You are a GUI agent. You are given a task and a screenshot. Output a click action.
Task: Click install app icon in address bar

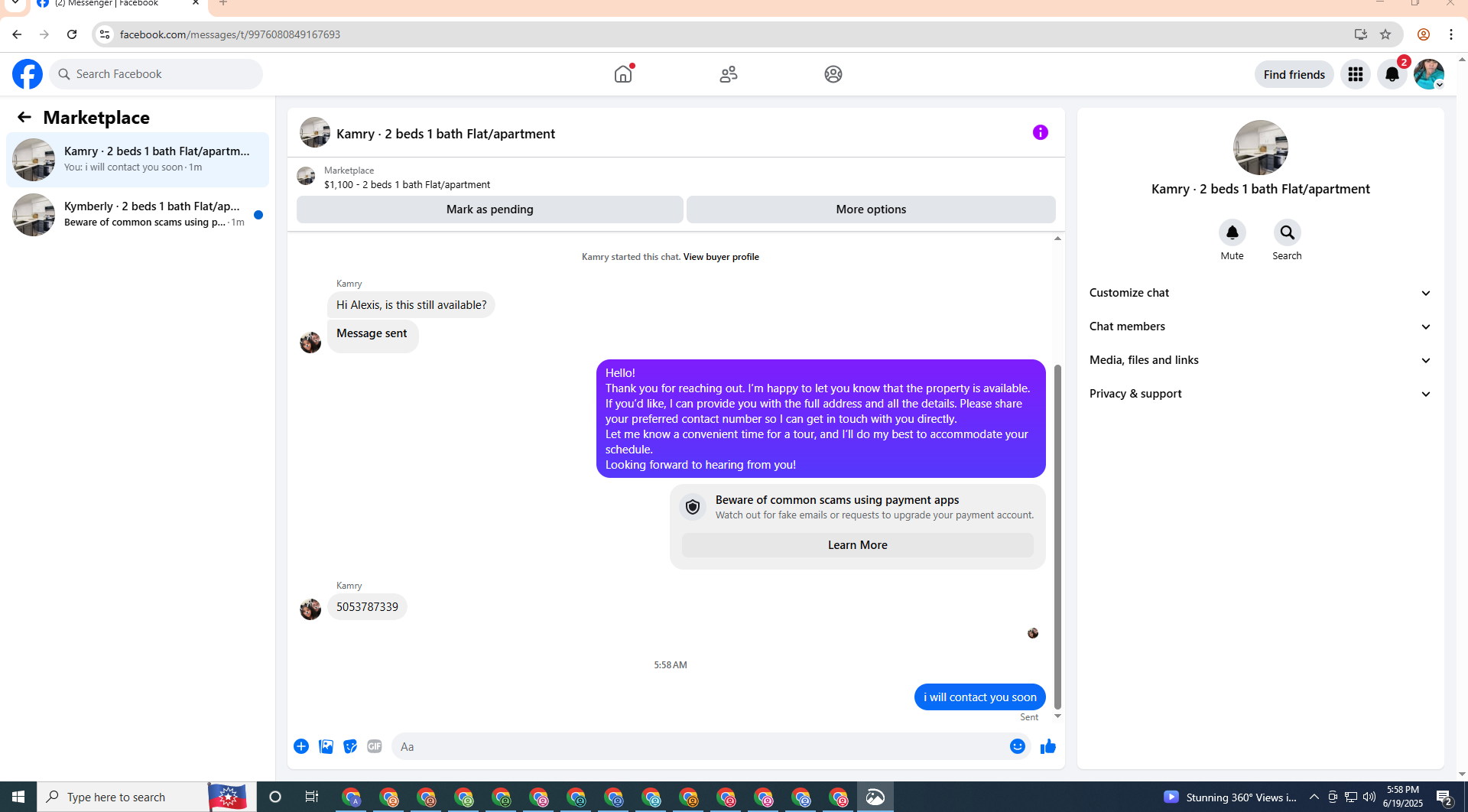(x=1360, y=34)
